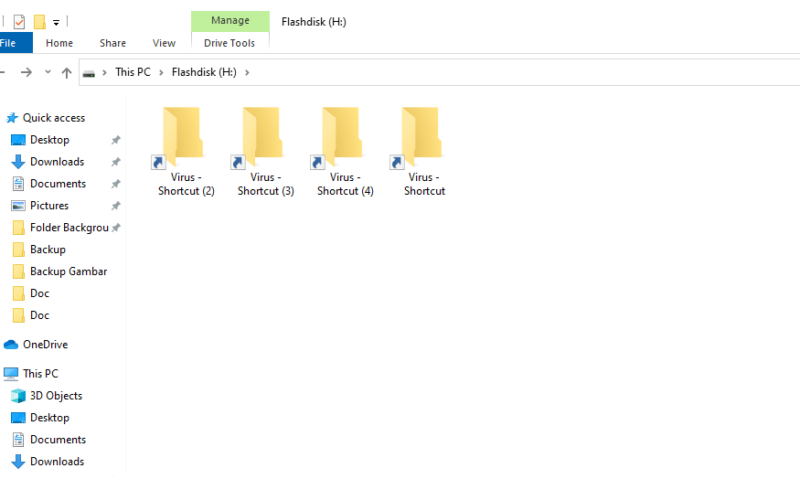Click the OneDrive cloud icon

[11, 345]
